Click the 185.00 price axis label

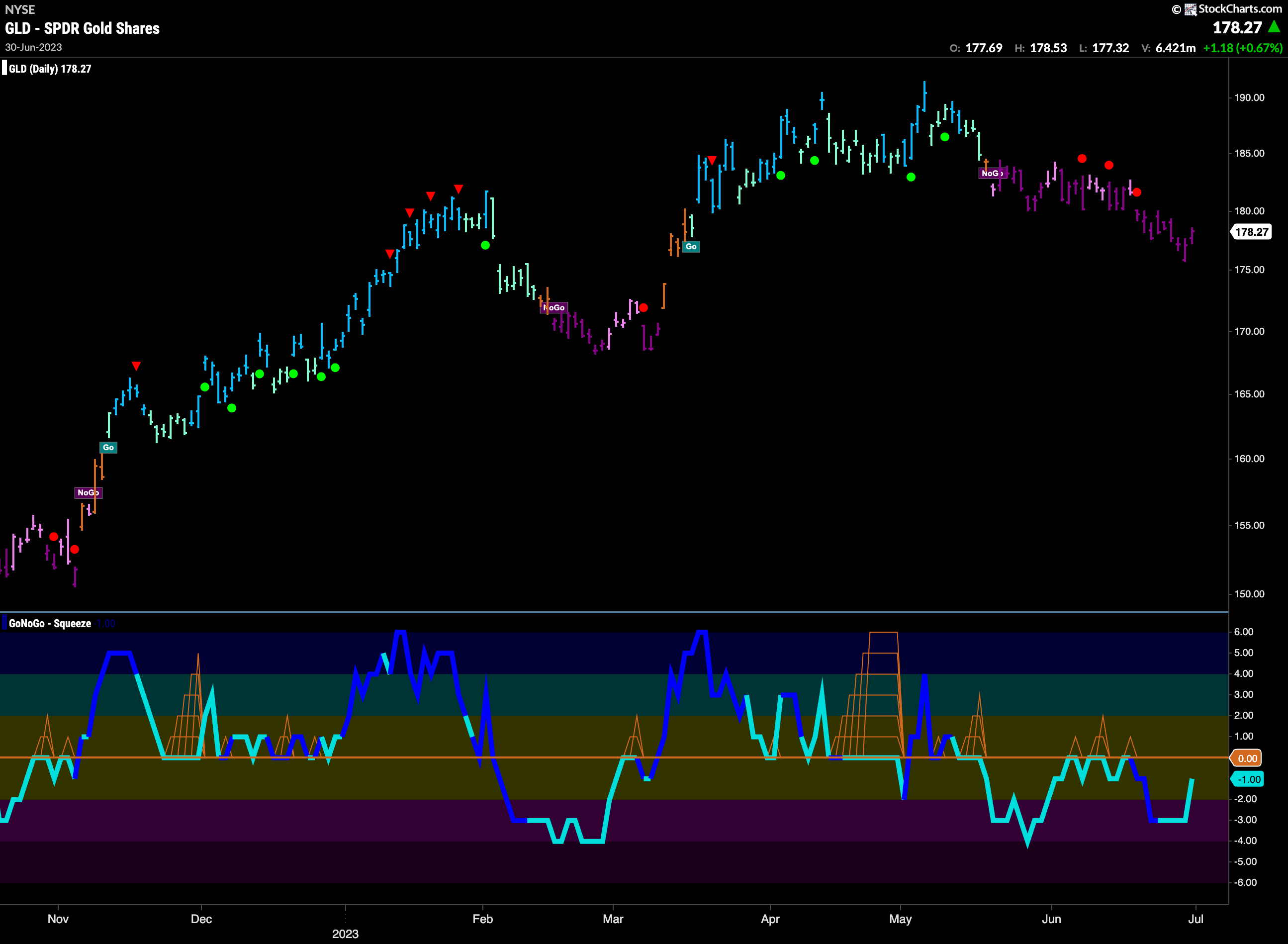tap(1249, 153)
